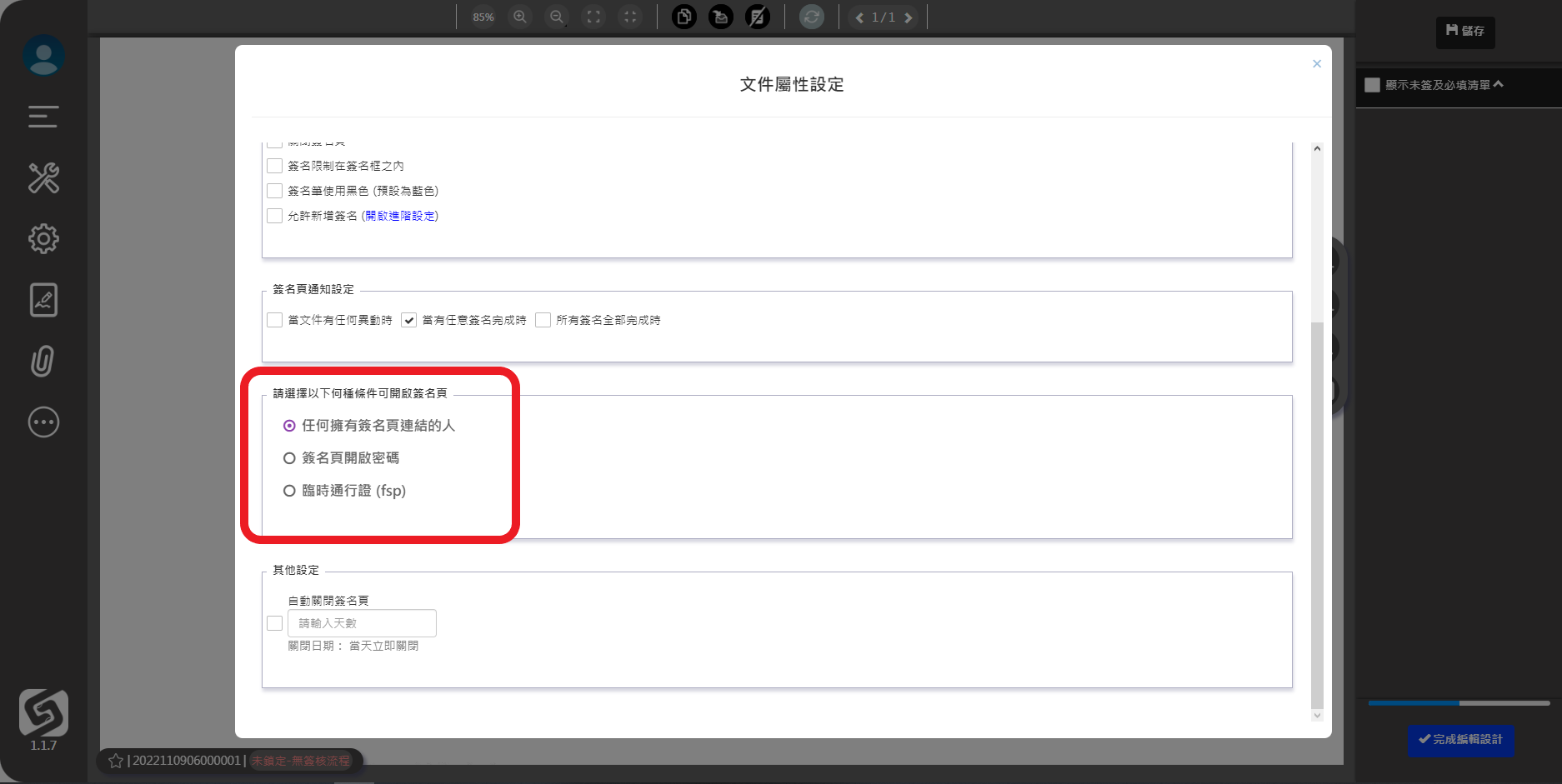Click the zoom in magnifier icon
Screen dimensions: 1562x784
(x=520, y=17)
